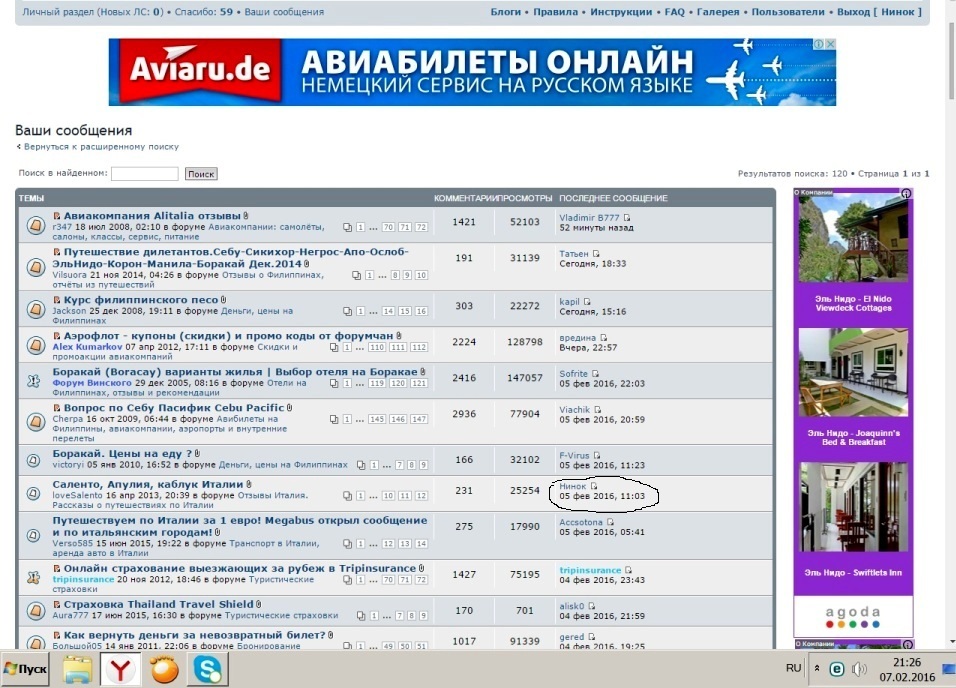Open RU keyboard language selector

(793, 667)
